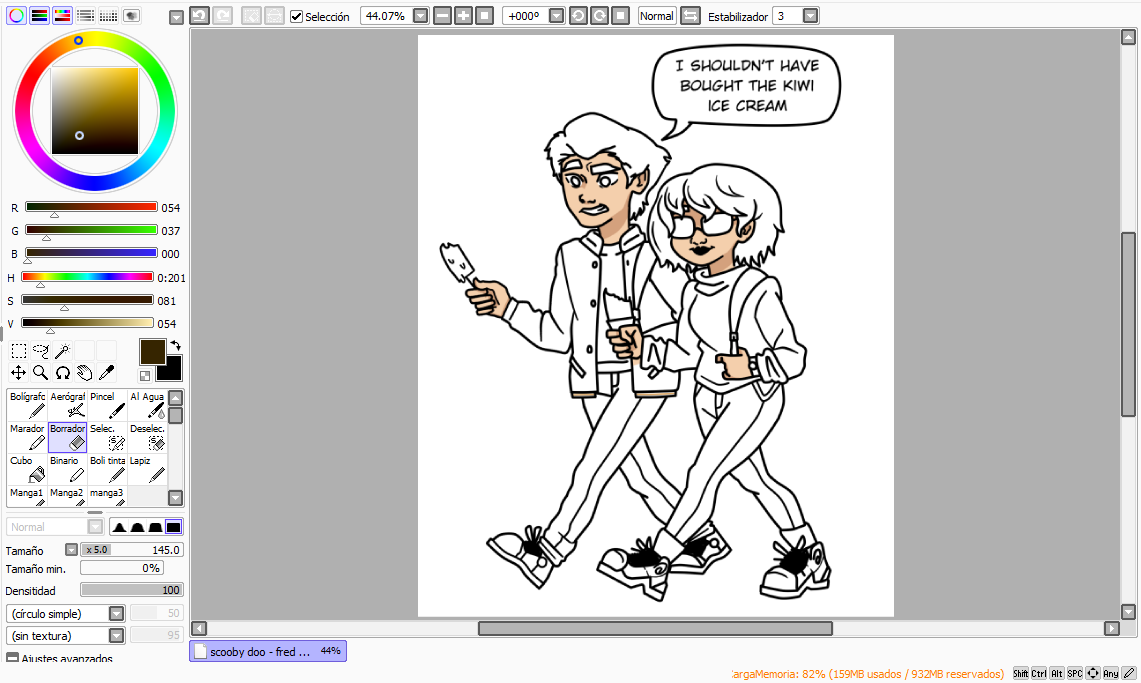Open the (círculo simple) brush shape dropdown
This screenshot has width=1141, height=683.
coord(116,613)
